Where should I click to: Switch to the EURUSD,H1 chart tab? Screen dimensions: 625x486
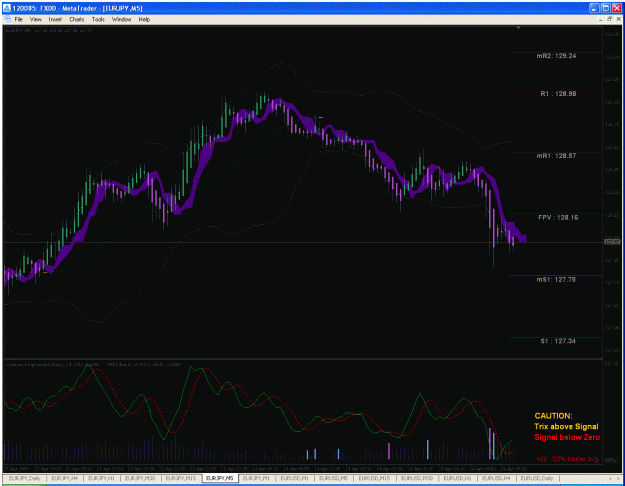pyautogui.click(x=457, y=478)
